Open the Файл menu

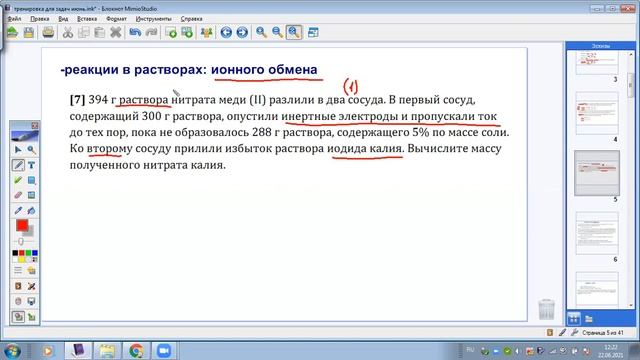coord(14,19)
